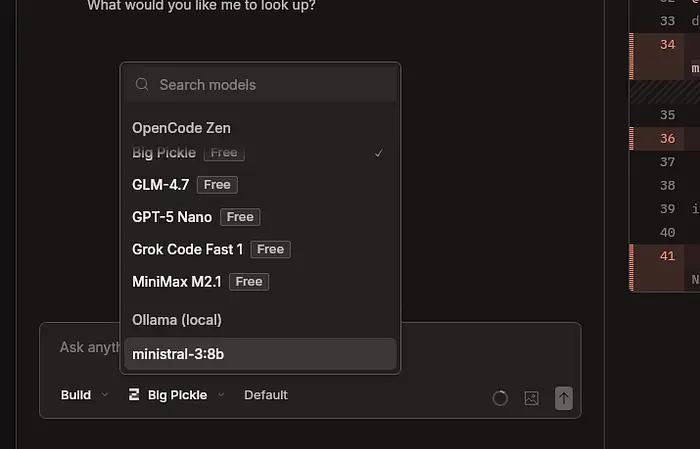Open the Default variant selector
The image size is (700, 449).
coord(266,395)
